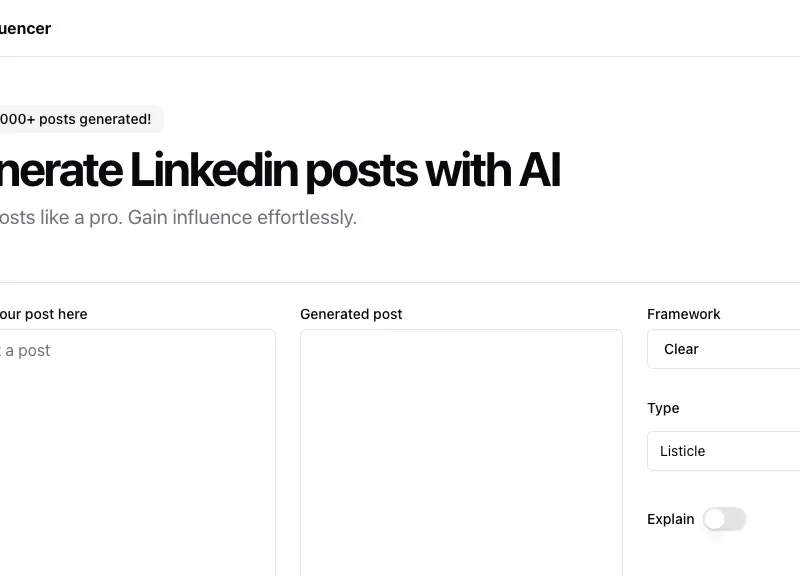Click the 'Type' field label
Image resolution: width=800 pixels, height=576 pixels.
[x=663, y=408]
